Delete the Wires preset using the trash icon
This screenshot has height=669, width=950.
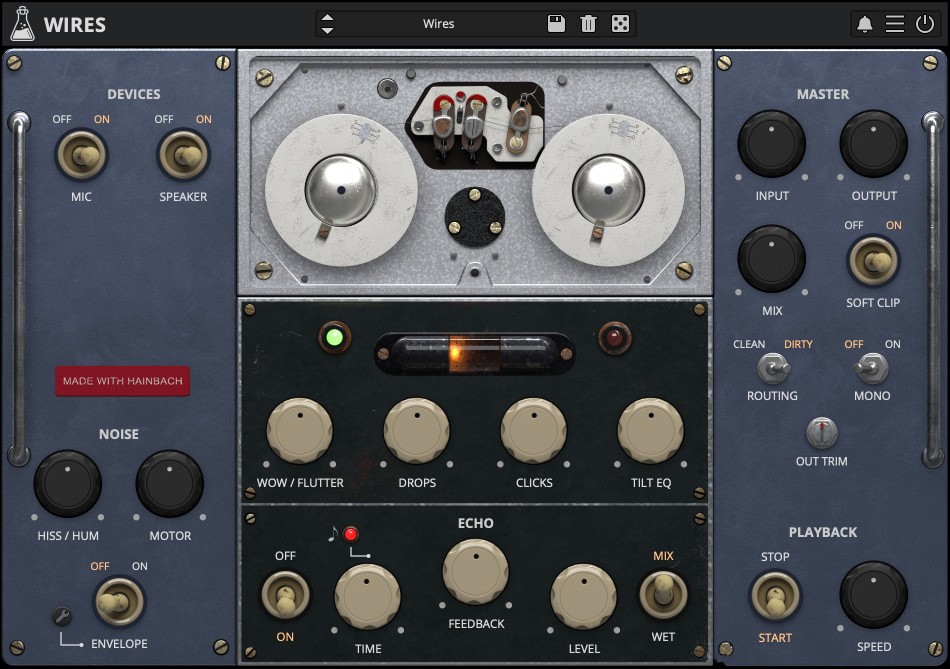click(588, 22)
